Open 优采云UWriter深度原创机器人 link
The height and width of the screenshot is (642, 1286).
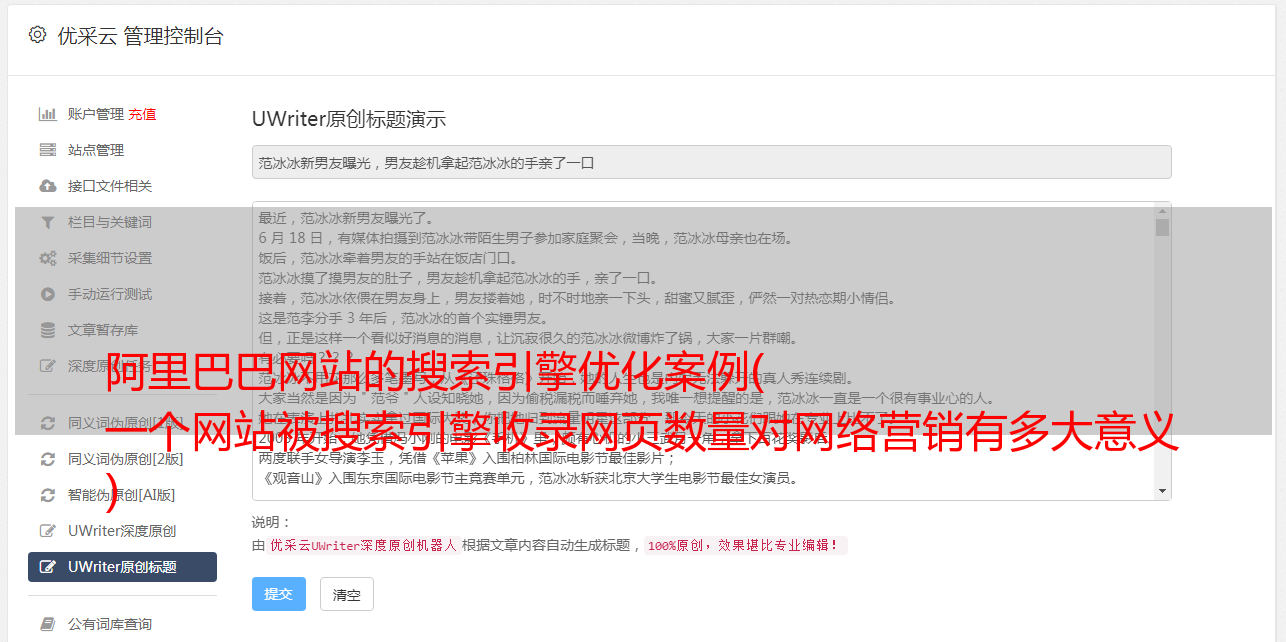364,546
